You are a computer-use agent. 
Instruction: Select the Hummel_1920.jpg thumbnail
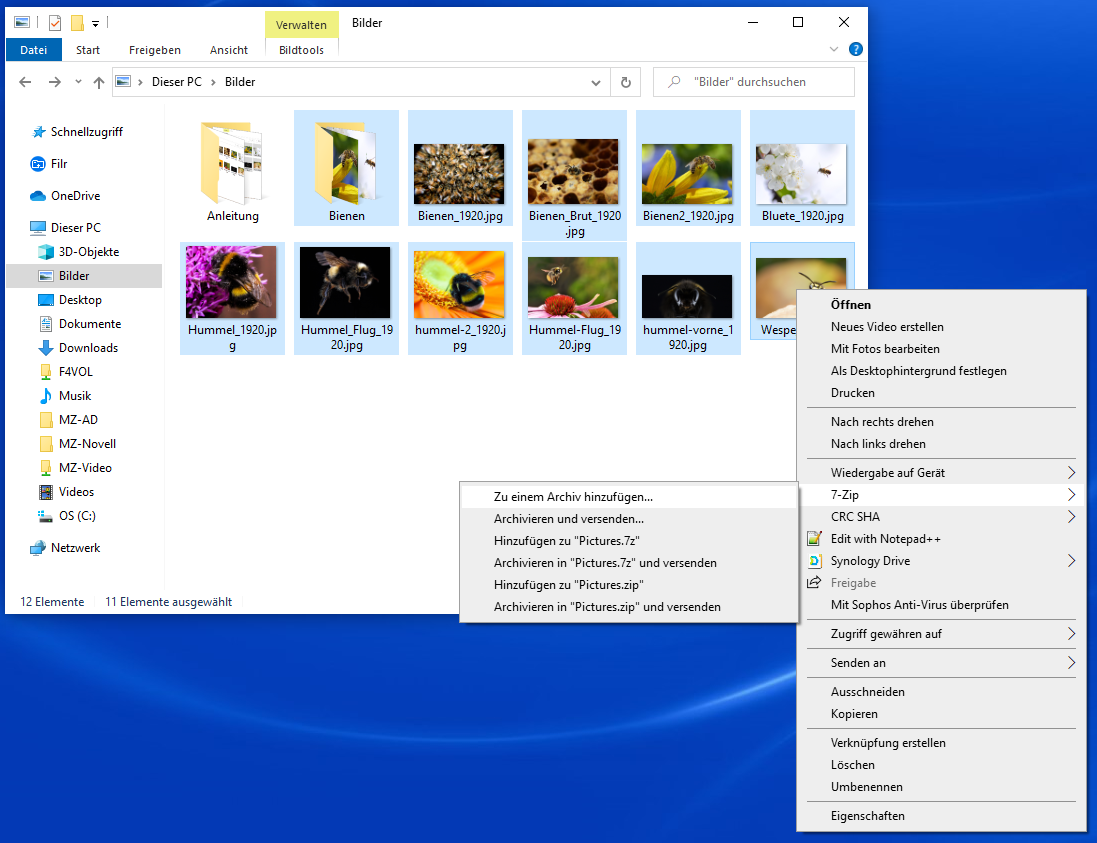click(x=231, y=283)
